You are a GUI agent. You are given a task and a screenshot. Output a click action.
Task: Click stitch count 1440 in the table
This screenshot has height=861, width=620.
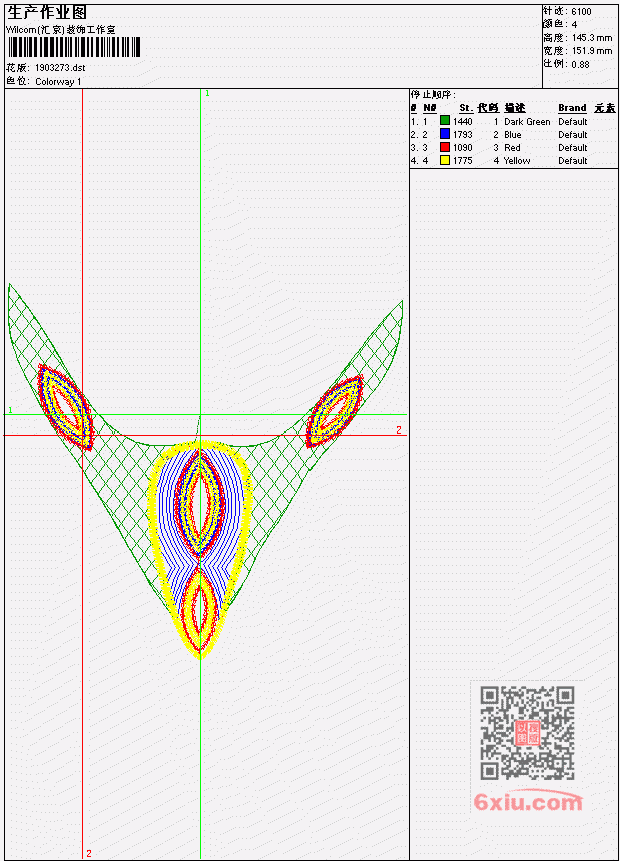(x=462, y=122)
